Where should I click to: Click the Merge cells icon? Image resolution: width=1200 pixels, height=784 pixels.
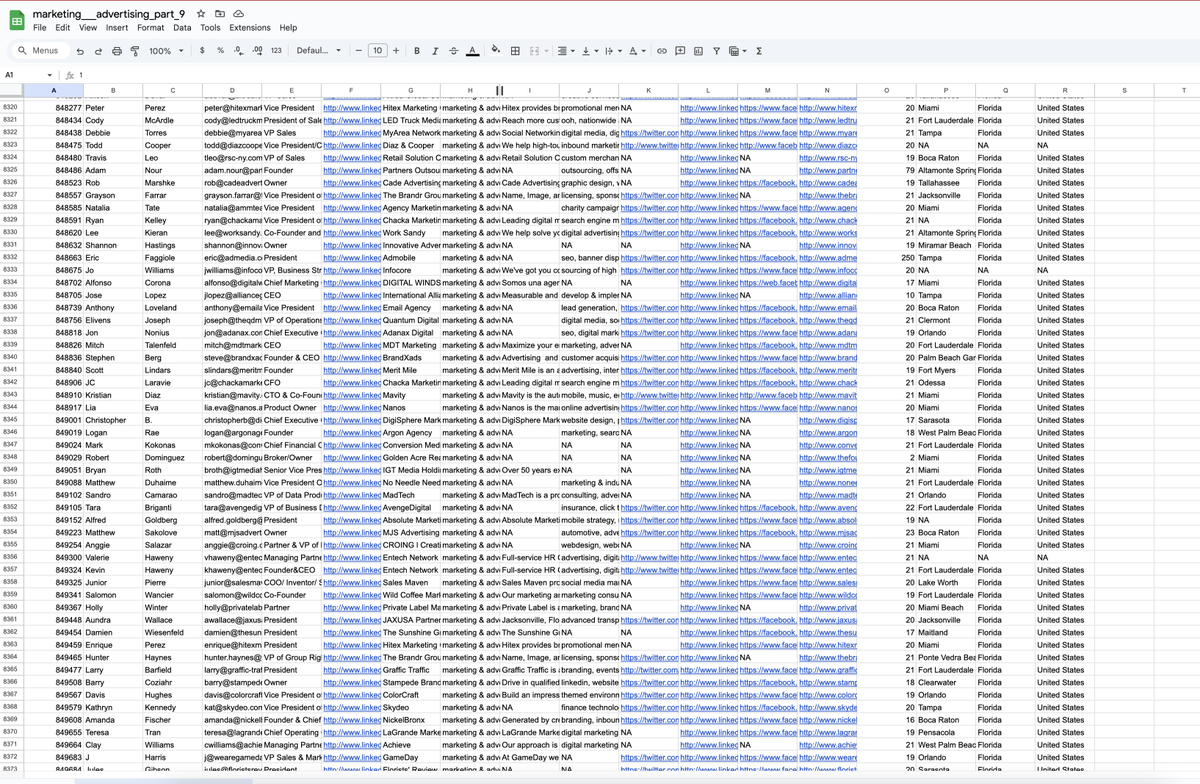point(534,50)
